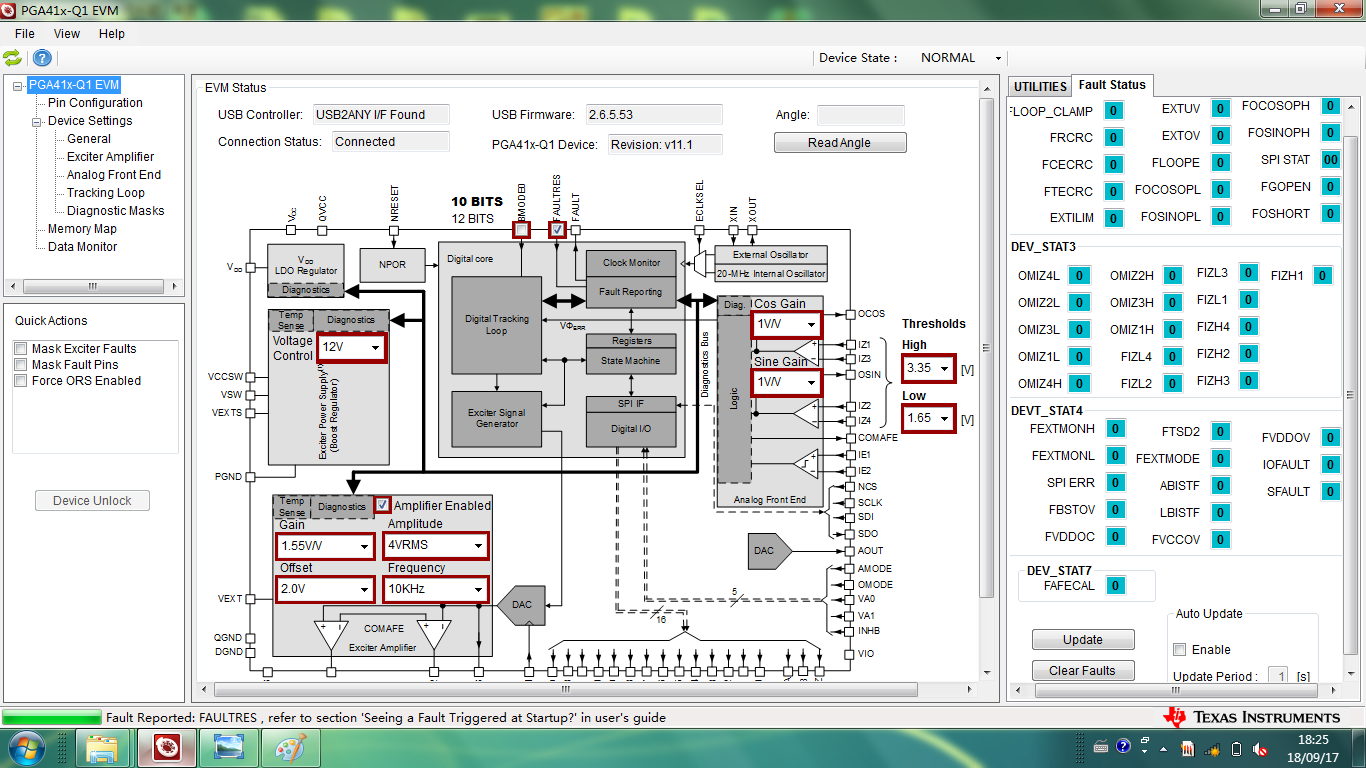Enable Mask Exciter Faults checkbox
This screenshot has width=1366, height=768.
pyautogui.click(x=20, y=349)
